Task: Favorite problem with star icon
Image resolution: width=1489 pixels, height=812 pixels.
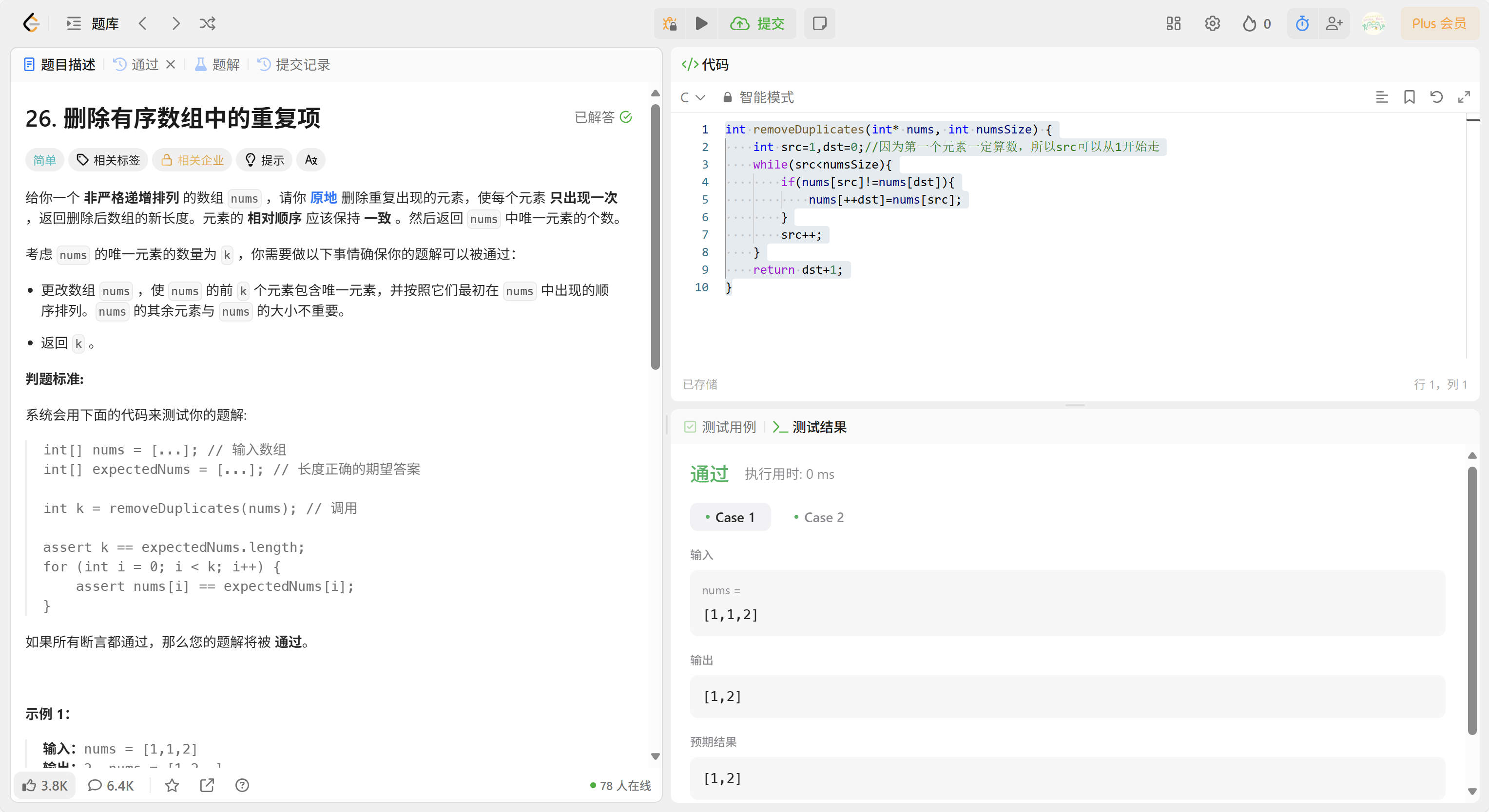Action: [172, 785]
